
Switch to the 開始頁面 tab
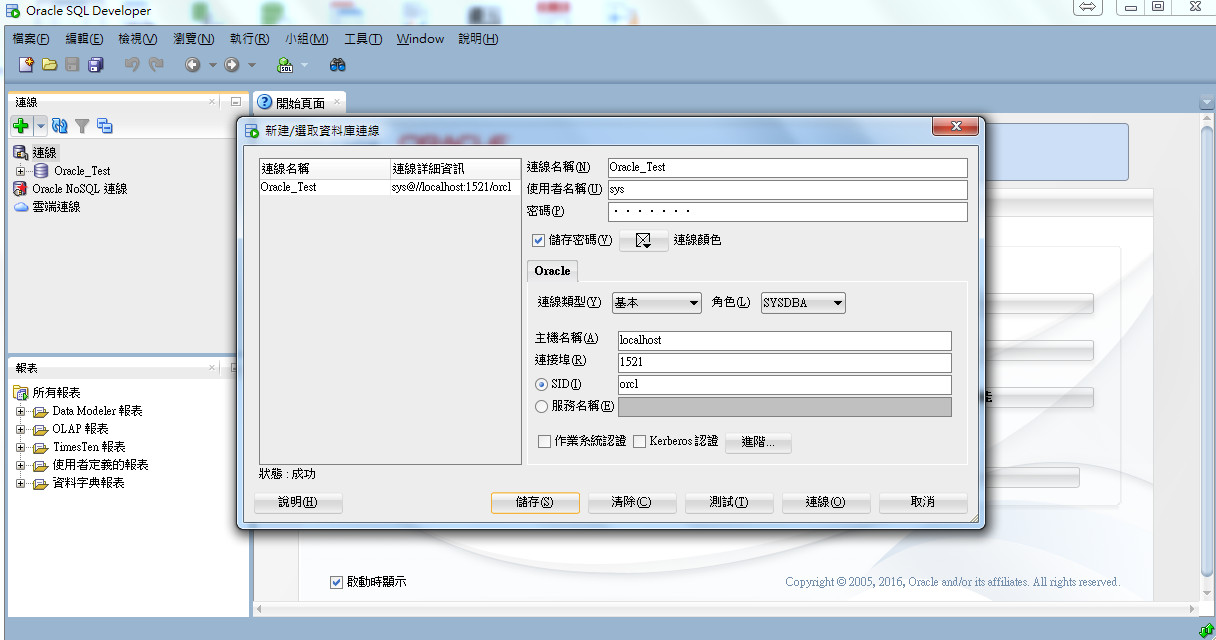point(300,103)
